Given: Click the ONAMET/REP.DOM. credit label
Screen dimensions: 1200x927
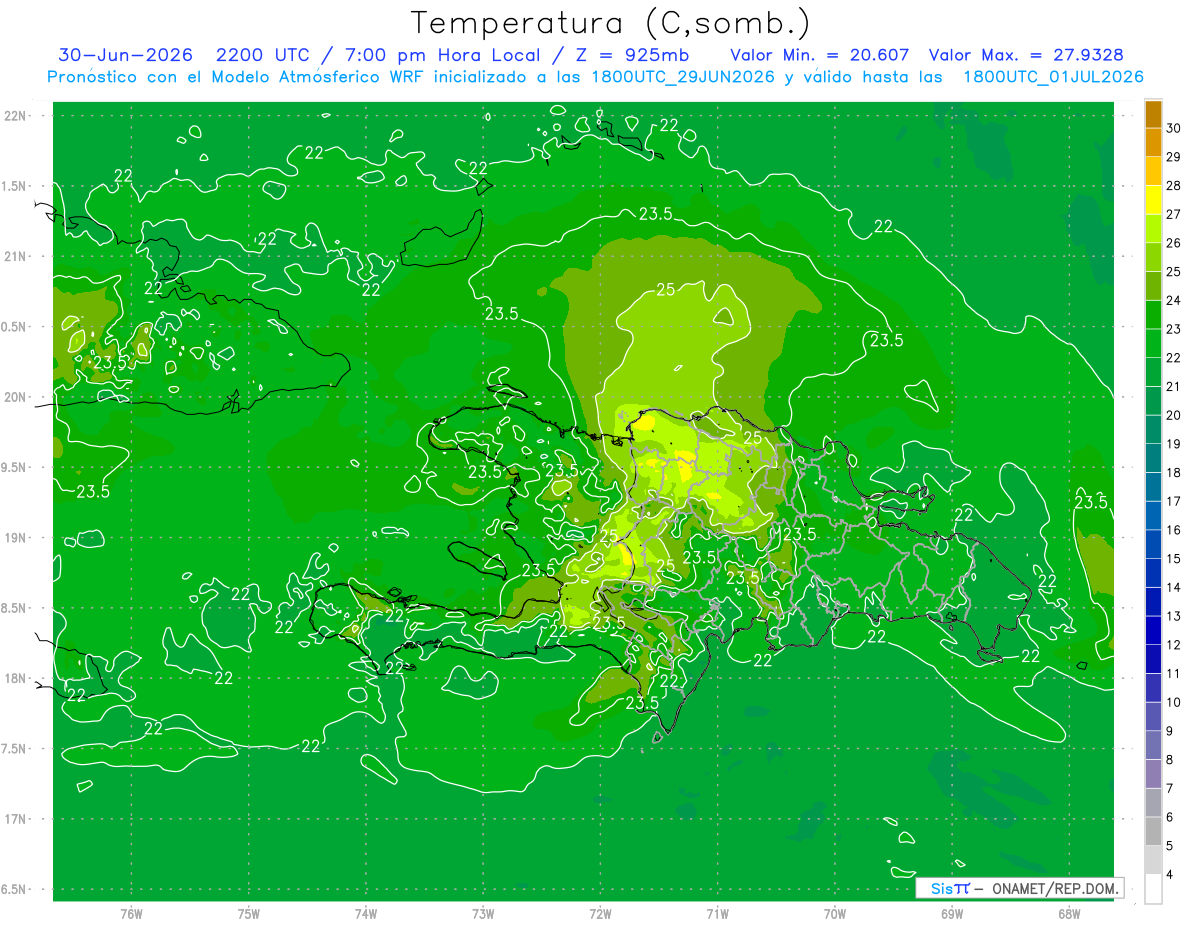Looking at the screenshot, I should point(1054,888).
